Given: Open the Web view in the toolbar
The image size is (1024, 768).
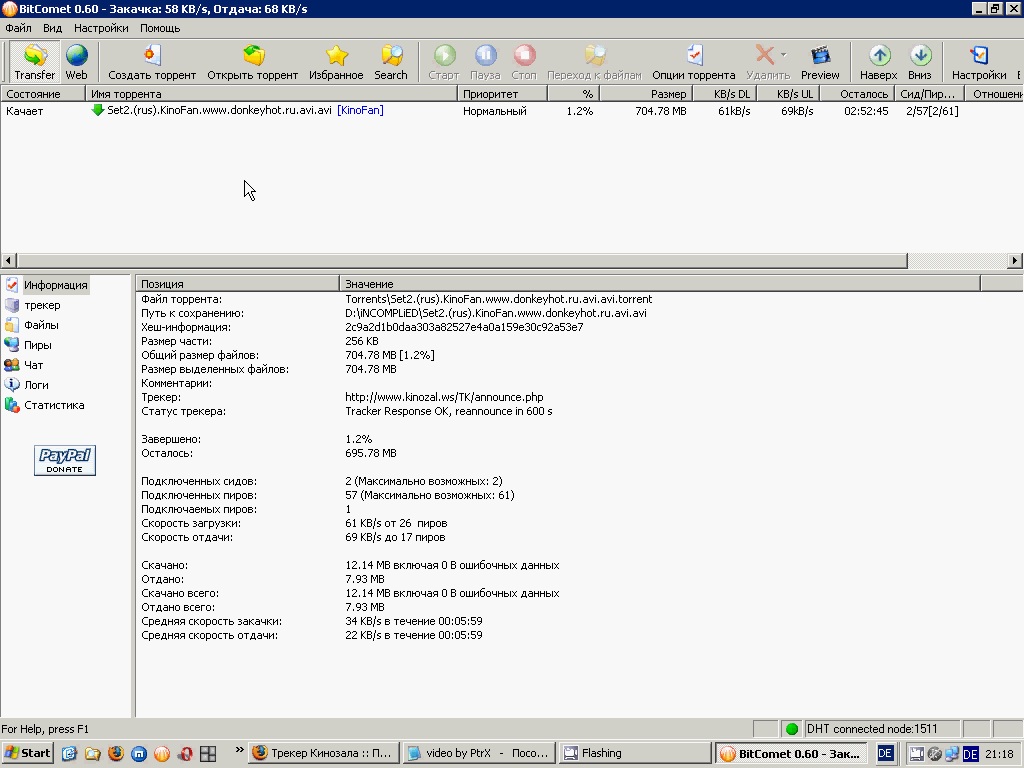Looking at the screenshot, I should click(76, 62).
